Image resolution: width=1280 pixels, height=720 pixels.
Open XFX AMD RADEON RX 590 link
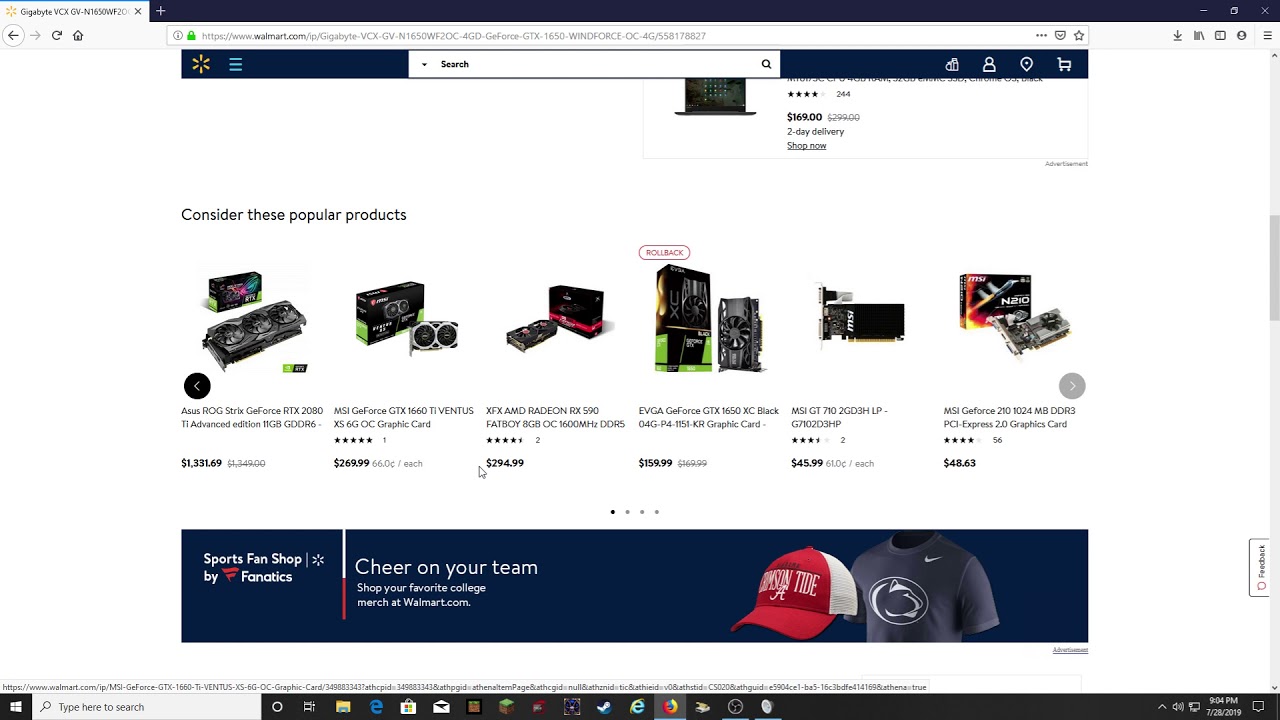point(555,417)
